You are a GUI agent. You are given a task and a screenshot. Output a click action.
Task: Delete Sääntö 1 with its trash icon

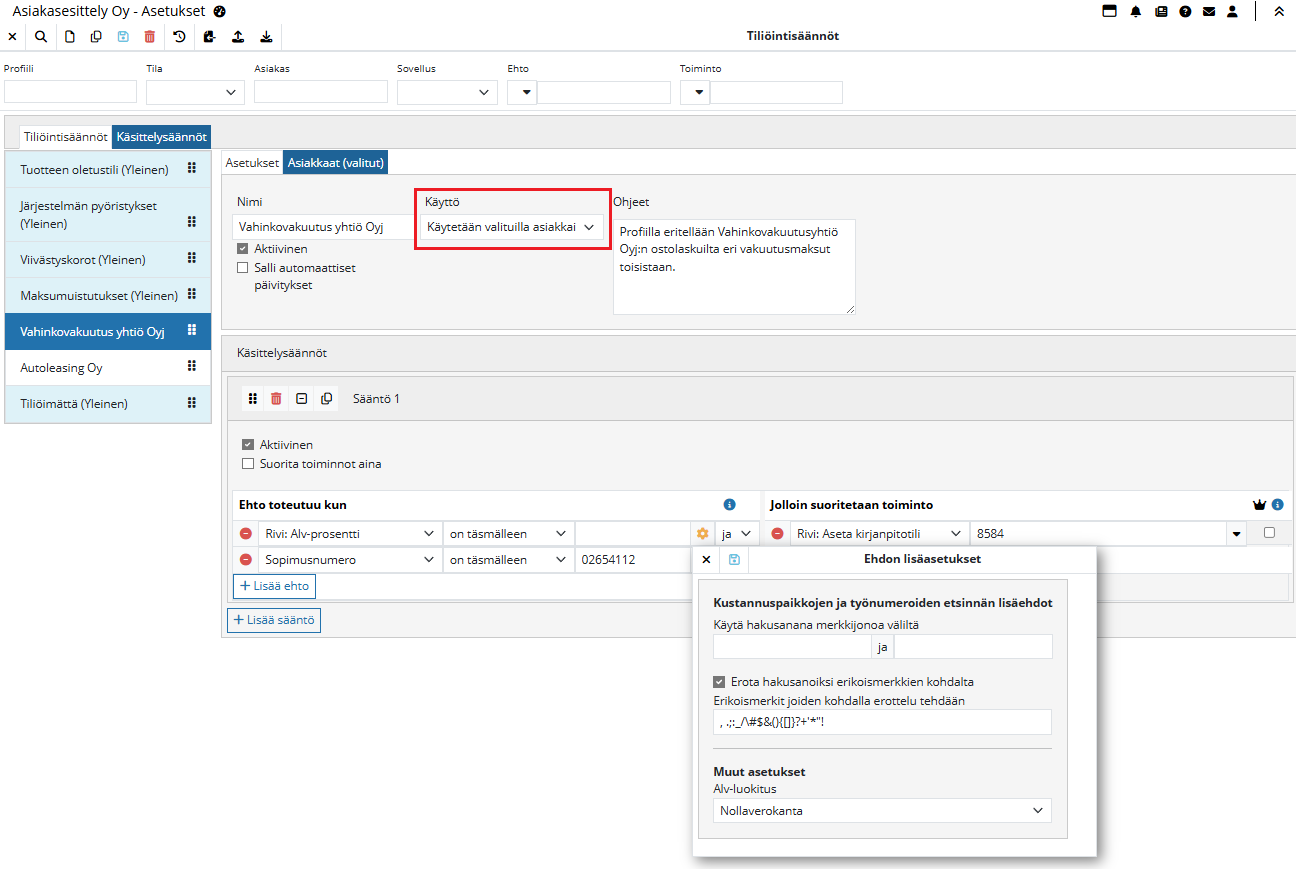pos(277,399)
